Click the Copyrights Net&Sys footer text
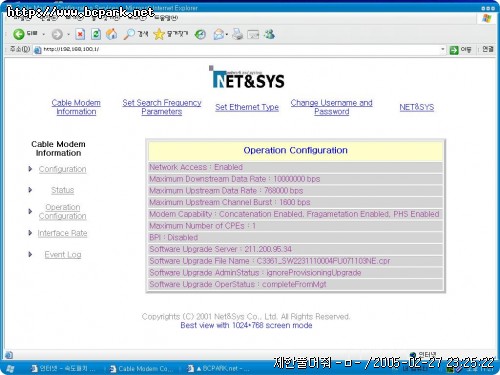Viewport: 500px width, 375px height. (x=246, y=316)
